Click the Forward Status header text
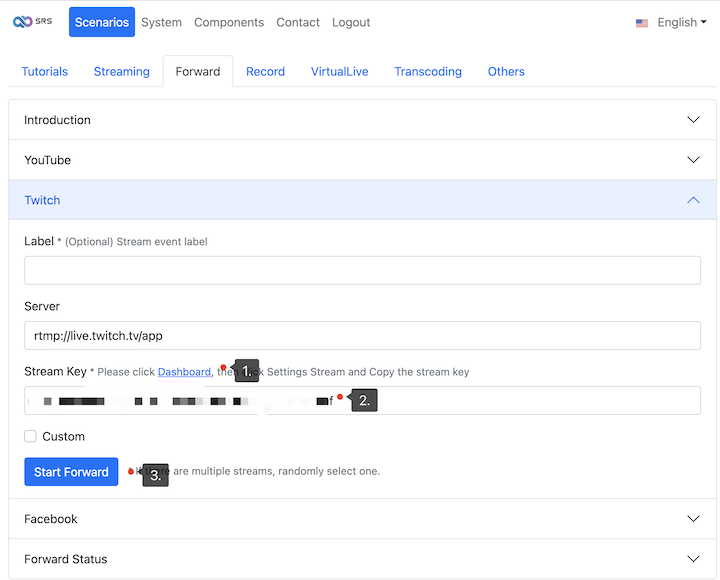This screenshot has height=580, width=720. [66, 559]
